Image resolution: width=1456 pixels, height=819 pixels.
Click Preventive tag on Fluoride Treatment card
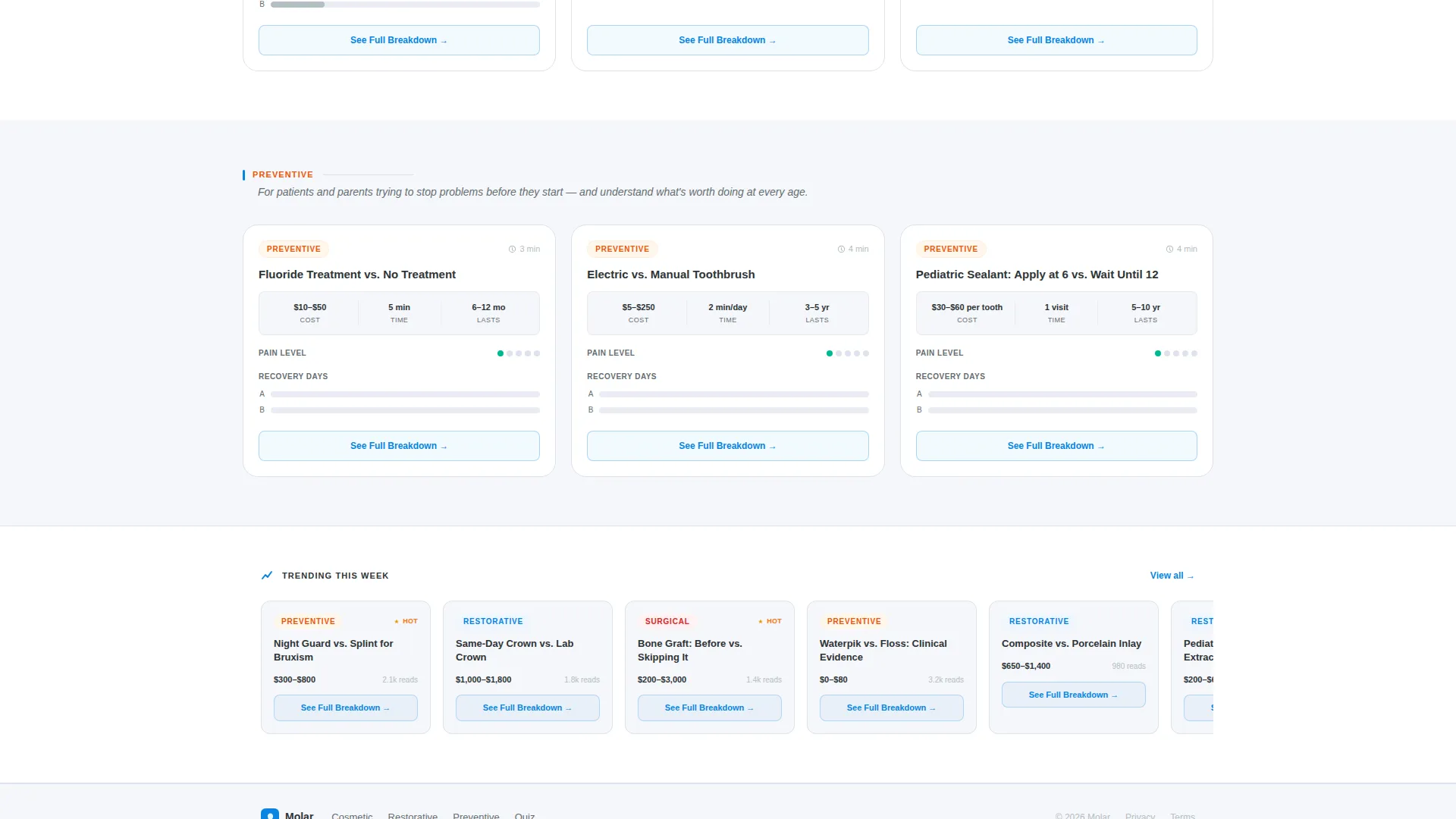(x=293, y=249)
